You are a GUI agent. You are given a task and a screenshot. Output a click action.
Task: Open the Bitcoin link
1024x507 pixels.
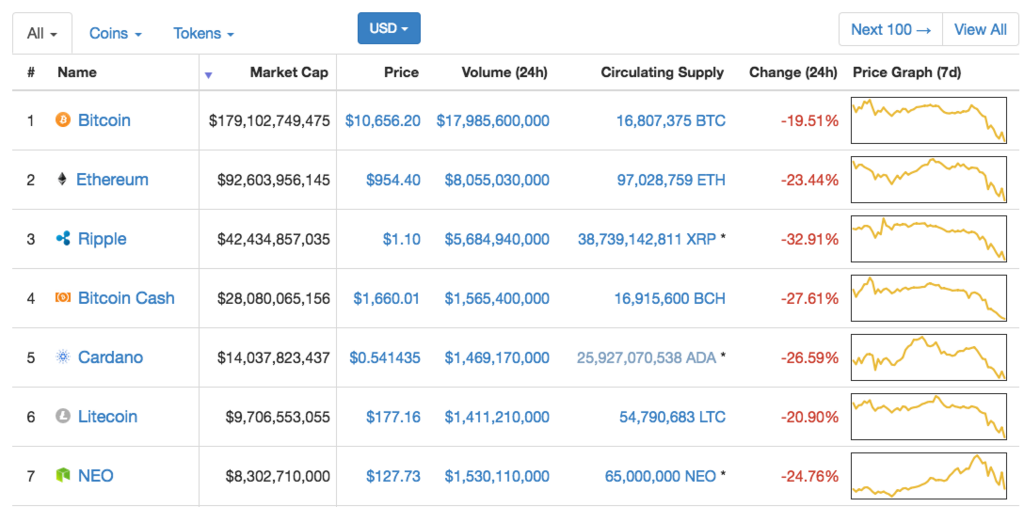pos(104,120)
